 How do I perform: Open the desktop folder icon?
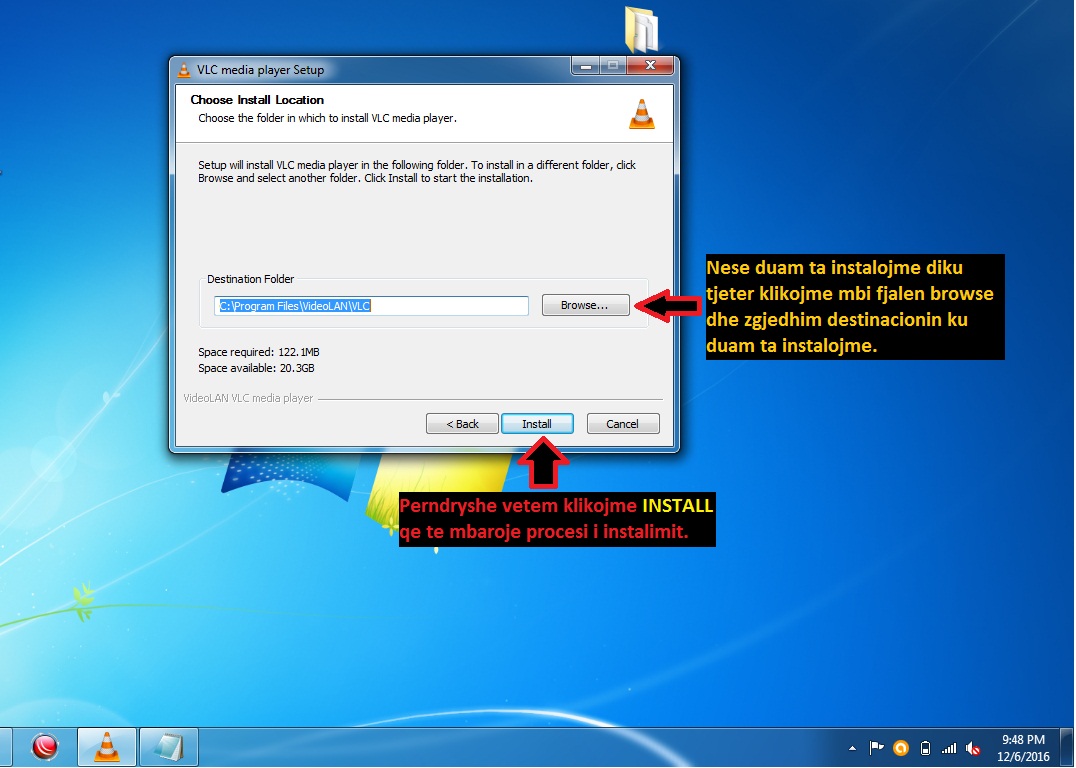tap(641, 30)
